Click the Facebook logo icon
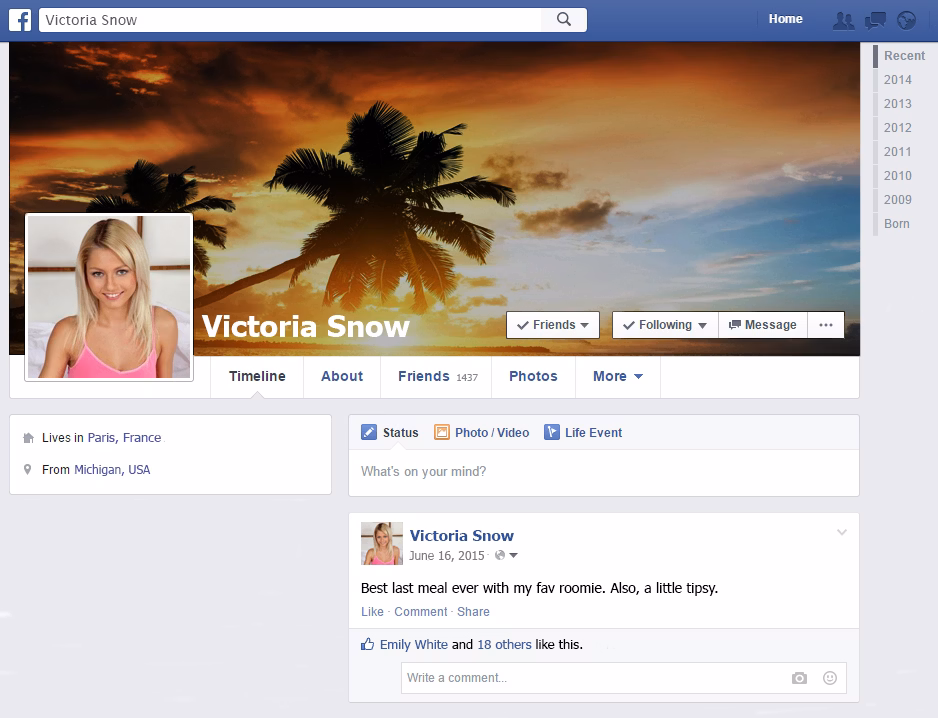Screen dimensions: 938x718 pos(20,20)
